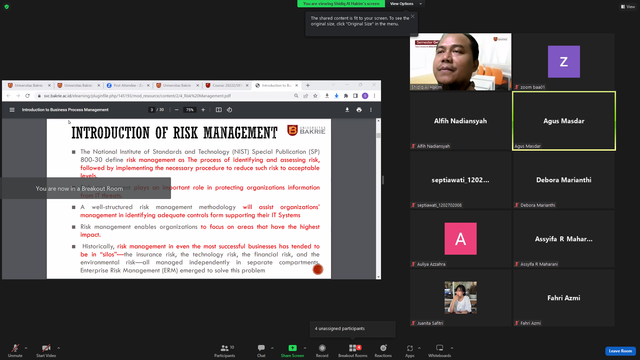
Task: Open the Participants panel
Action: 225,350
